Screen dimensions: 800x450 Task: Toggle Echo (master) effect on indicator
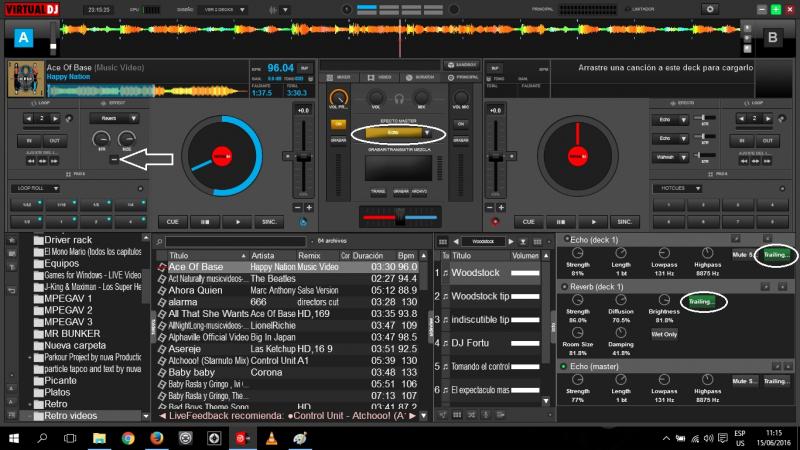pyautogui.click(x=563, y=366)
